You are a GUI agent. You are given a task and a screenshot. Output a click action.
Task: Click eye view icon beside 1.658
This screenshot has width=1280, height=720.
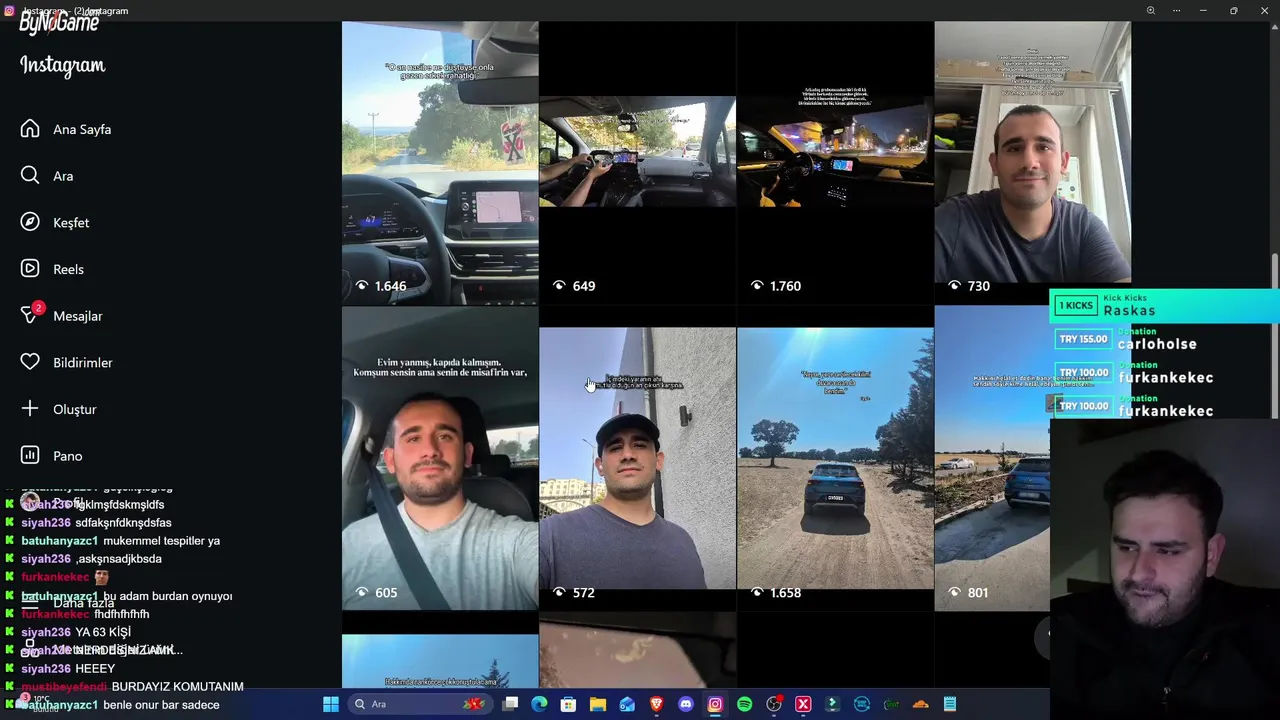tap(757, 593)
